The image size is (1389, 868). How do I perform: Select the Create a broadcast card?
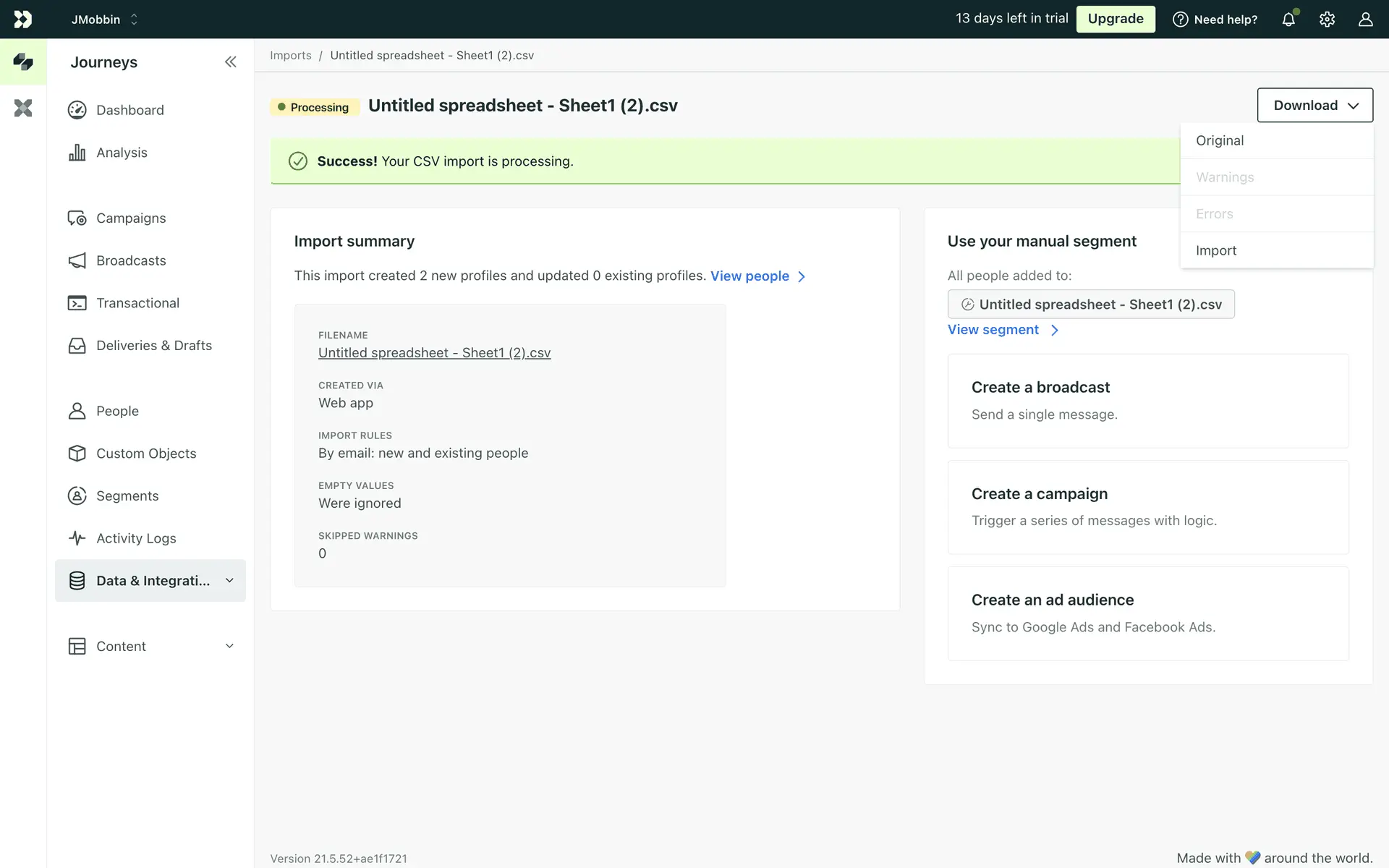click(1147, 401)
